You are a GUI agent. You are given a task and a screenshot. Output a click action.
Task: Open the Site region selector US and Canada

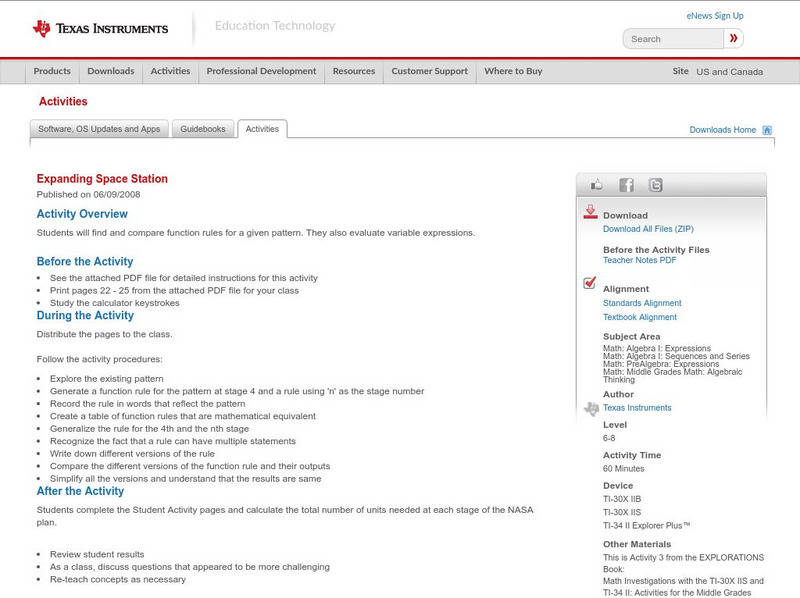[729, 72]
